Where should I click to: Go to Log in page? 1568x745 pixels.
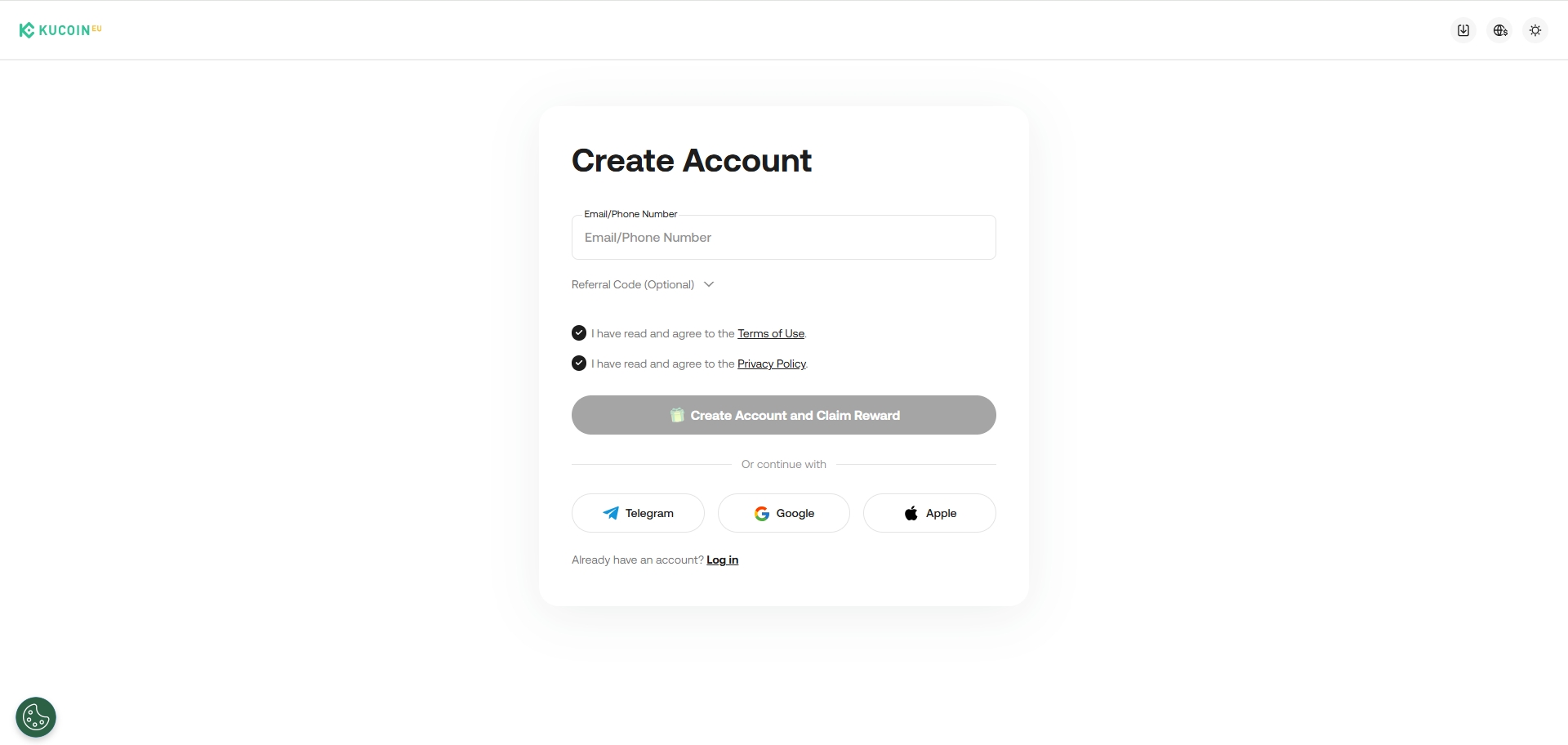[x=722, y=560]
